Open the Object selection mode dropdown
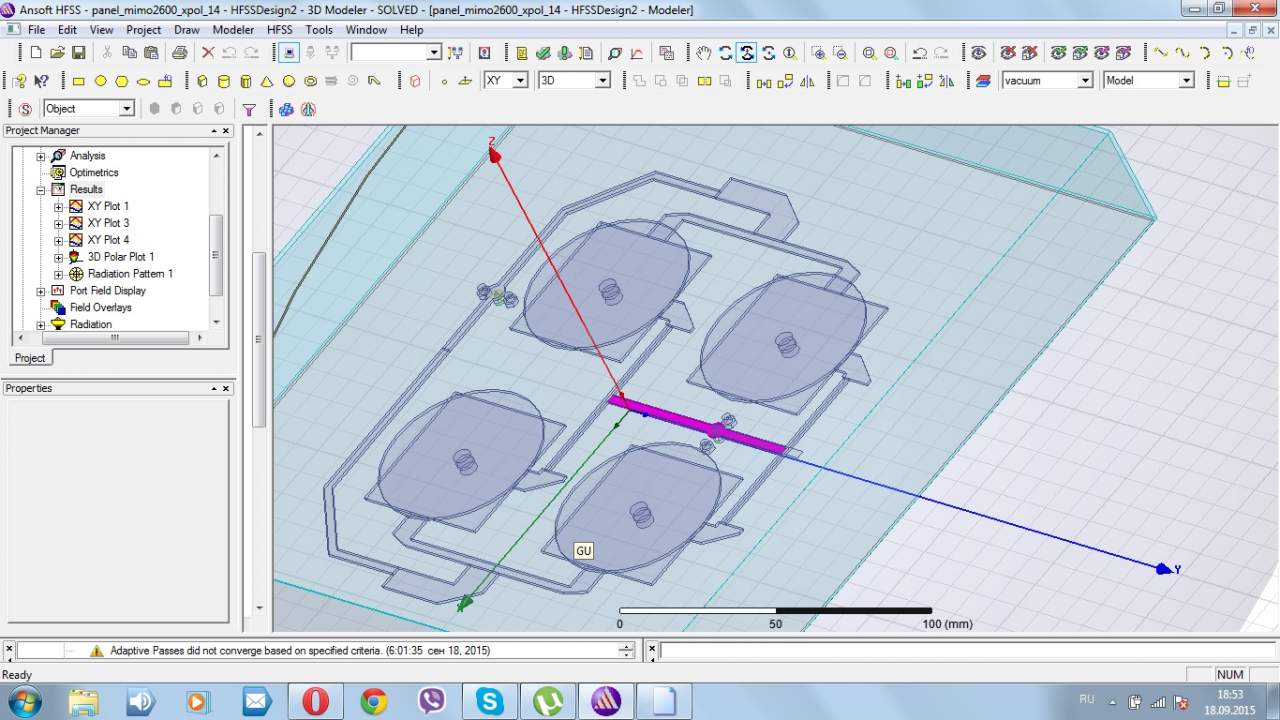1280x720 pixels. [x=126, y=109]
